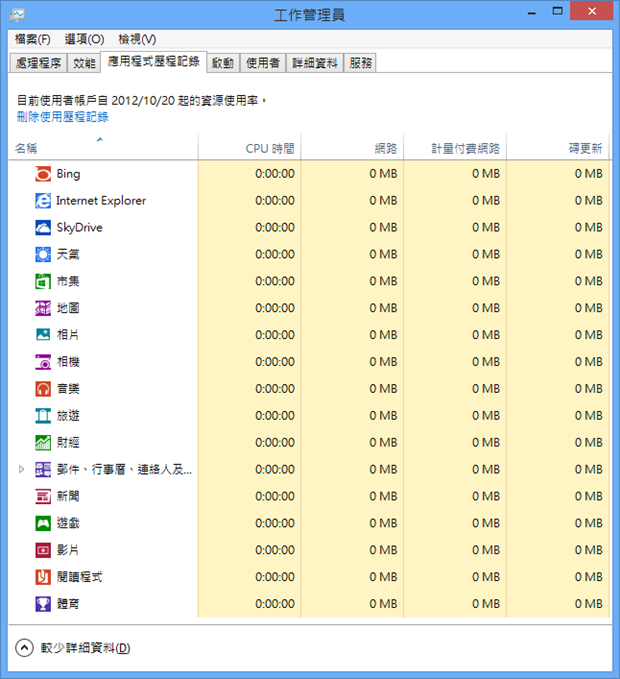The width and height of the screenshot is (620, 679).
Task: Click the SkyDrive cloud icon
Action: (x=43, y=227)
